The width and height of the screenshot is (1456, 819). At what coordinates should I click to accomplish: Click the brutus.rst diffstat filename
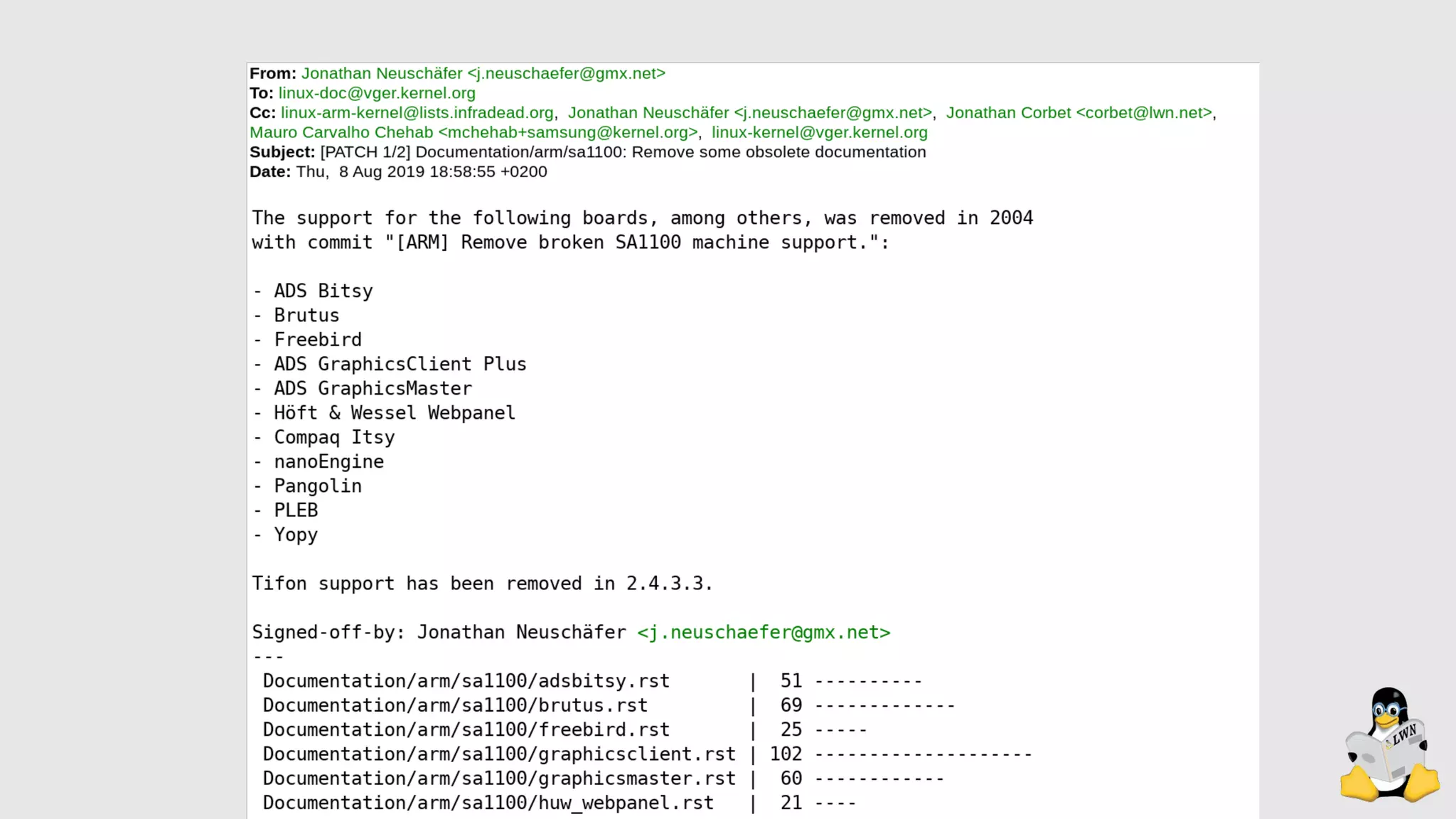click(455, 705)
